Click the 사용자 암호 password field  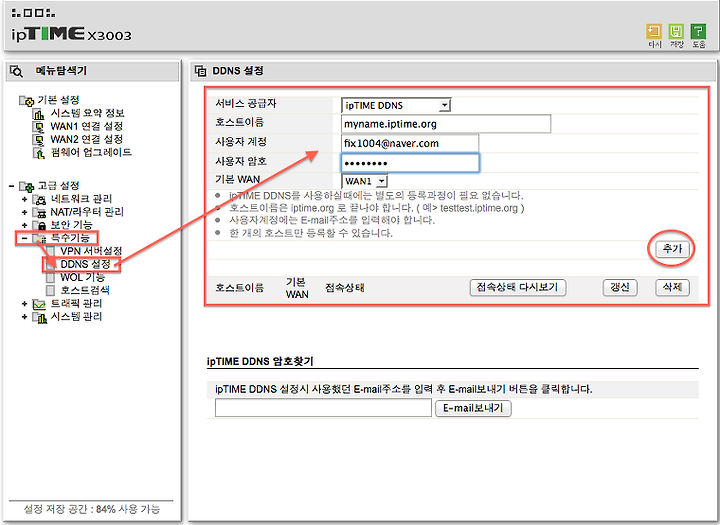point(410,163)
